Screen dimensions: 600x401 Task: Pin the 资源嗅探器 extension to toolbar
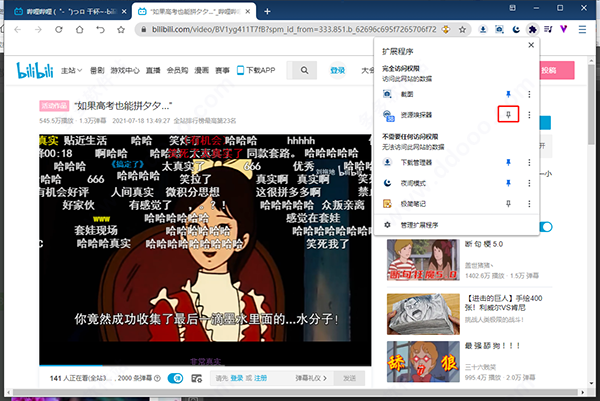pyautogui.click(x=508, y=114)
